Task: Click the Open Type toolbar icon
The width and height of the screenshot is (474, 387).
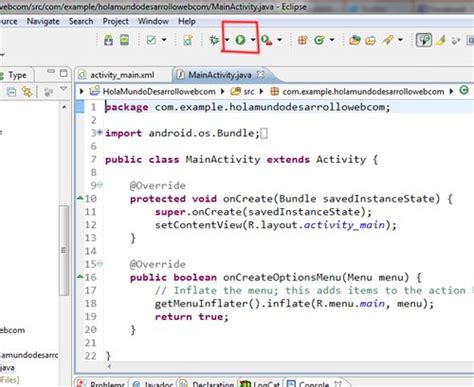Action: coord(355,40)
